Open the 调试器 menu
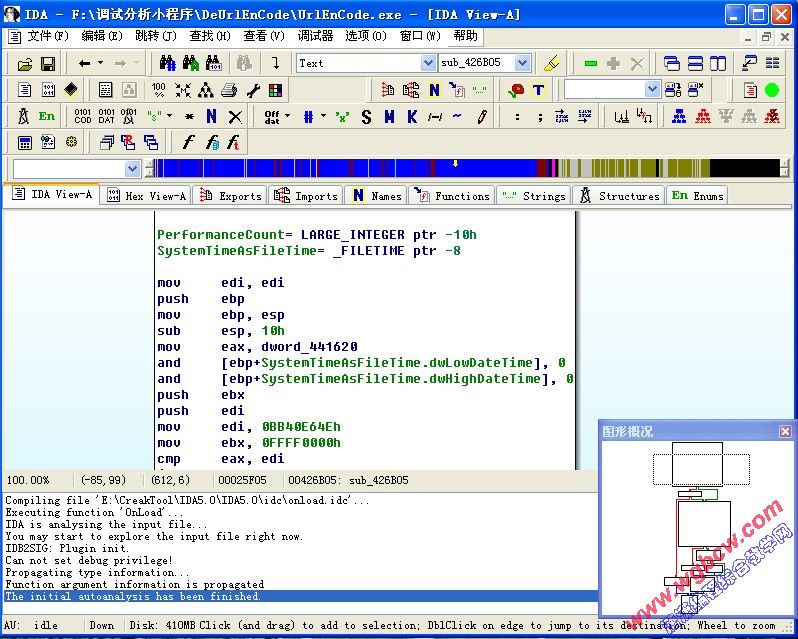798x639 pixels. (316, 36)
